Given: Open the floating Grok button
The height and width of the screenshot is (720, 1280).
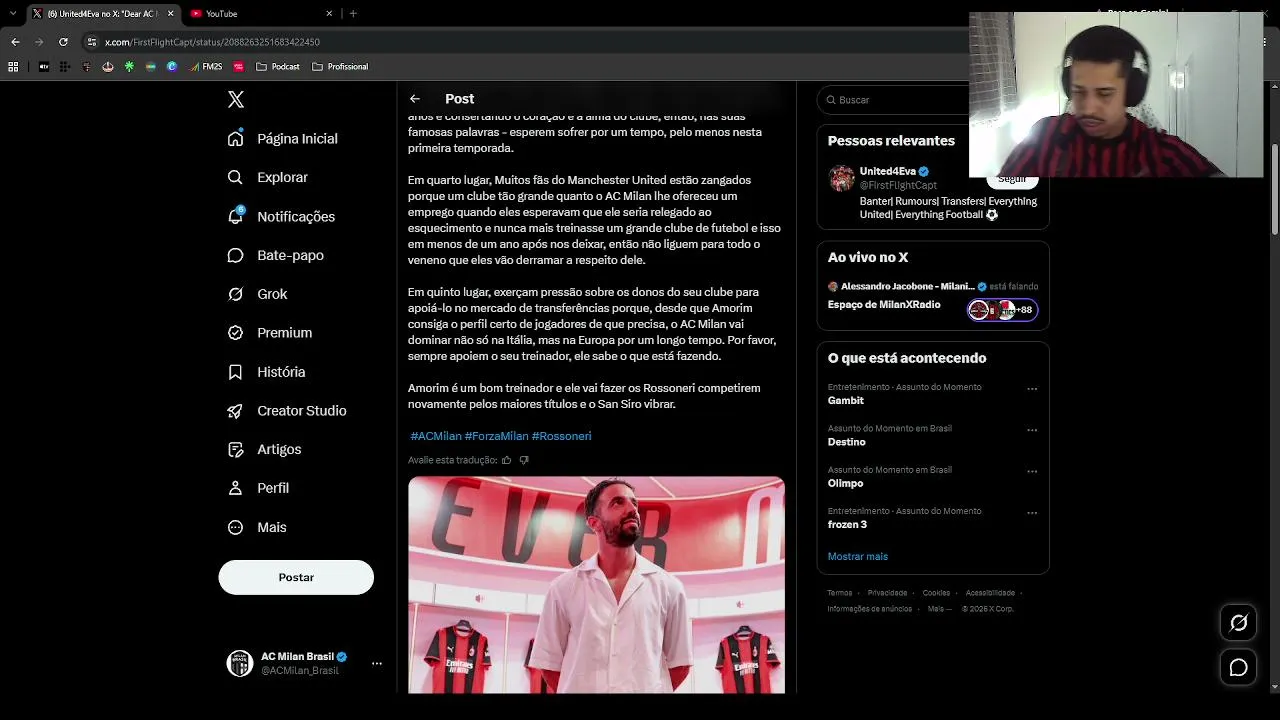Looking at the screenshot, I should point(1238,623).
